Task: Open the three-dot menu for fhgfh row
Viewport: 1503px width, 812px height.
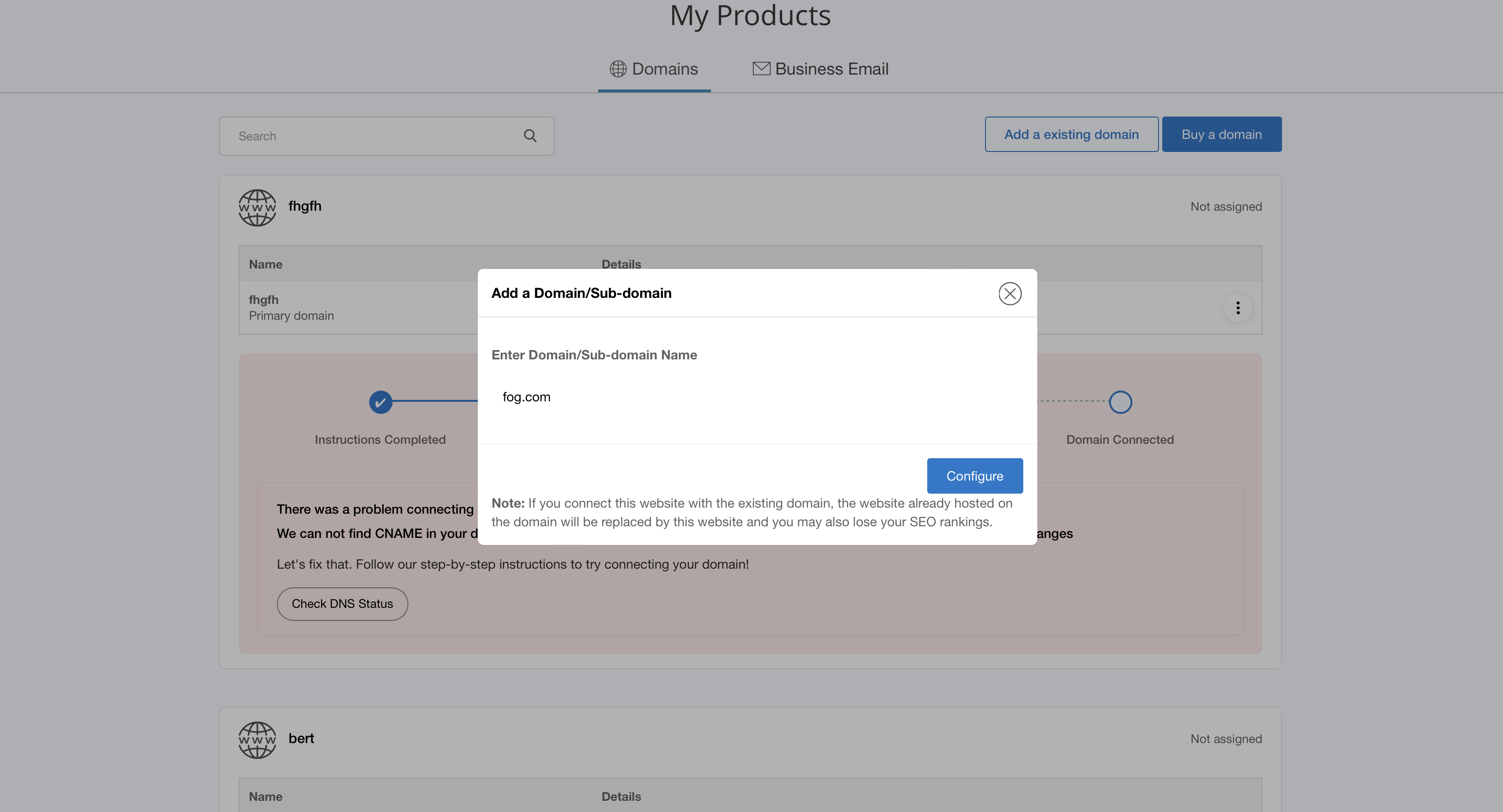Action: coord(1238,308)
